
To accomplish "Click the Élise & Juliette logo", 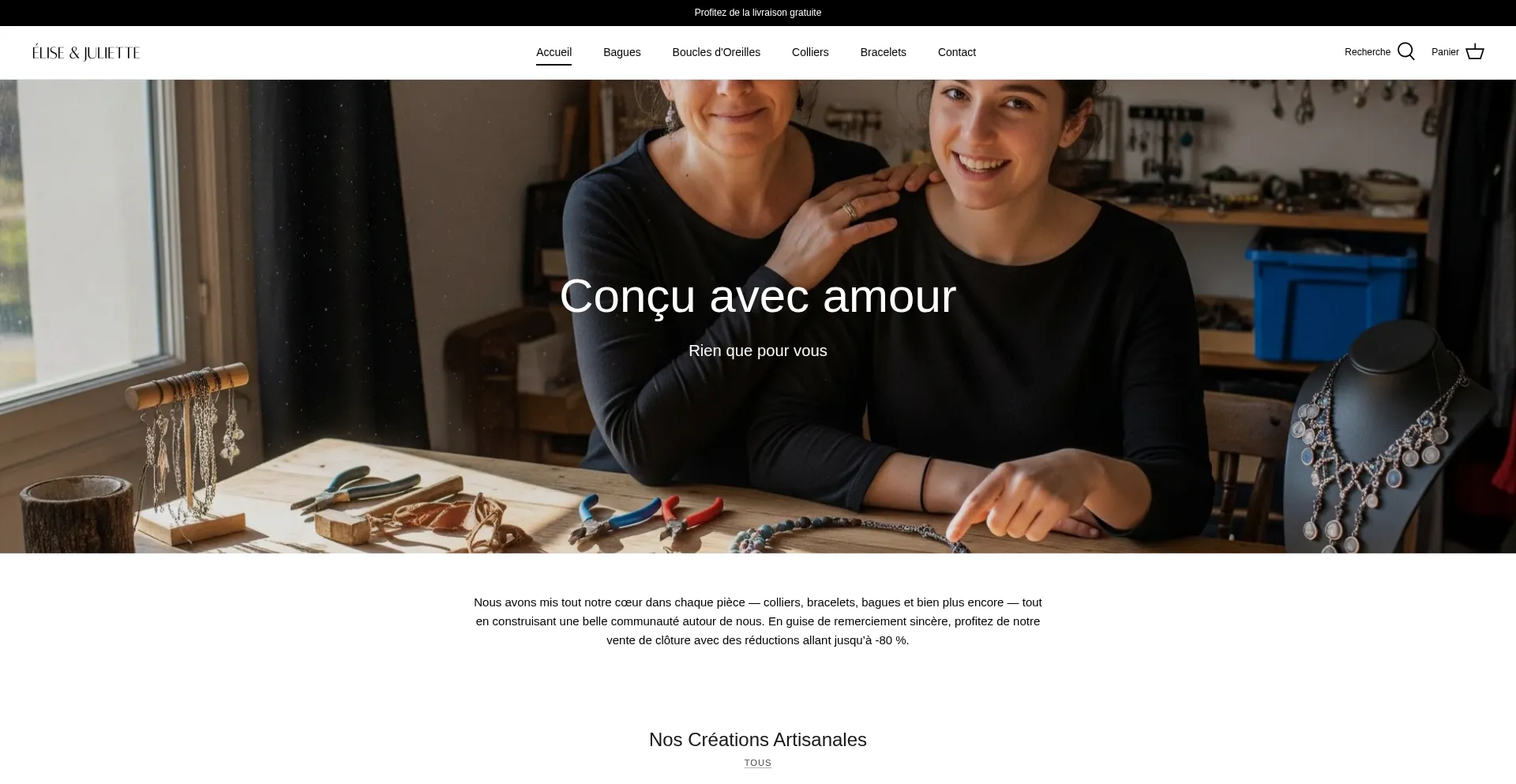I will pyautogui.click(x=86, y=53).
